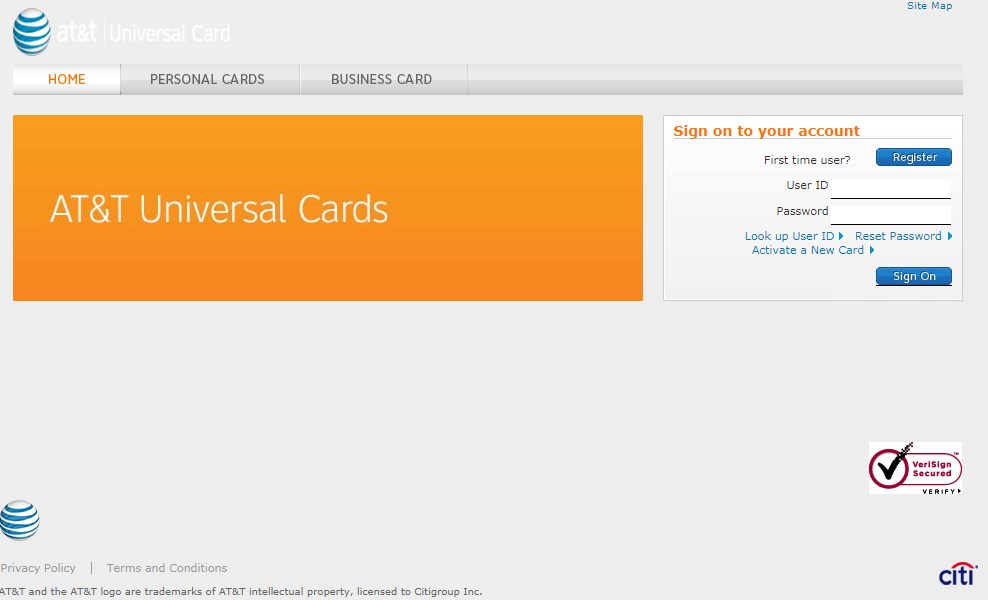The image size is (988, 600).
Task: Open the Reset Password link
Action: pos(899,236)
